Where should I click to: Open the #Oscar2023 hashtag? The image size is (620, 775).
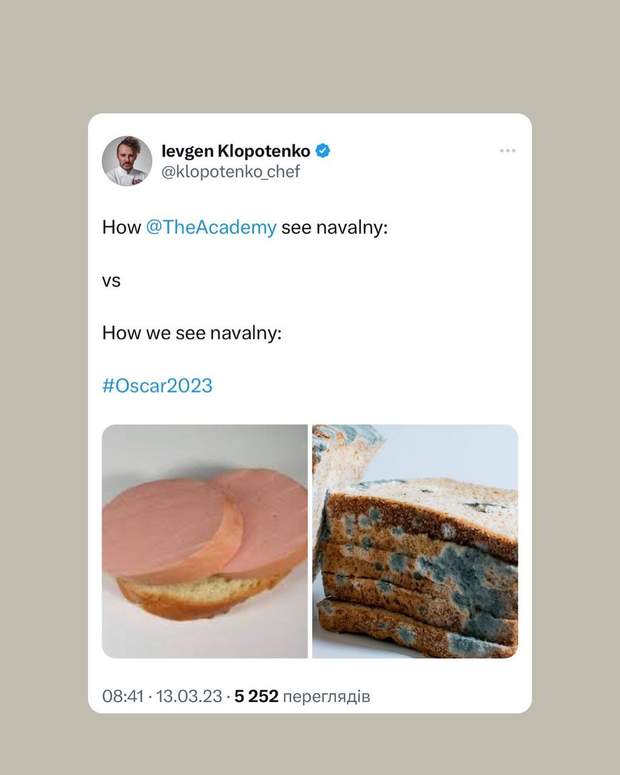[157, 385]
